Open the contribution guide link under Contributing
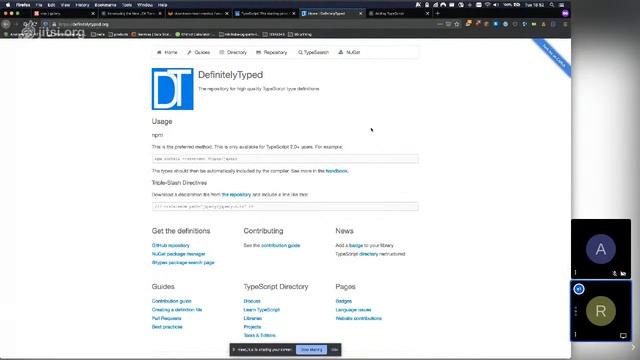The height and width of the screenshot is (360, 640). tap(280, 245)
